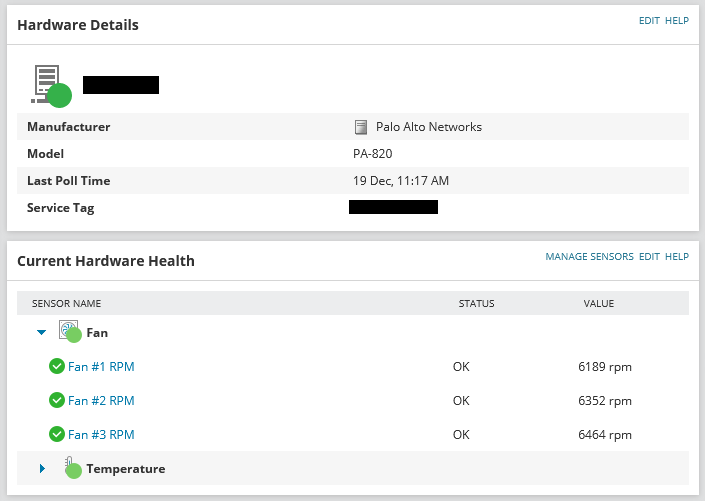Open Help for Current Hardware Health panel

(x=677, y=257)
